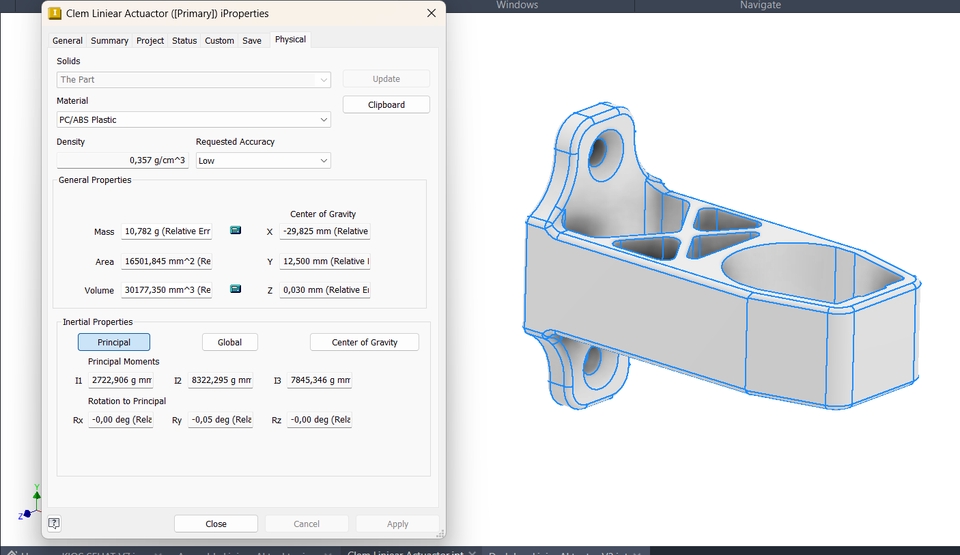Select Center of Gravity inertial button
The height and width of the screenshot is (555, 960).
[x=364, y=342]
